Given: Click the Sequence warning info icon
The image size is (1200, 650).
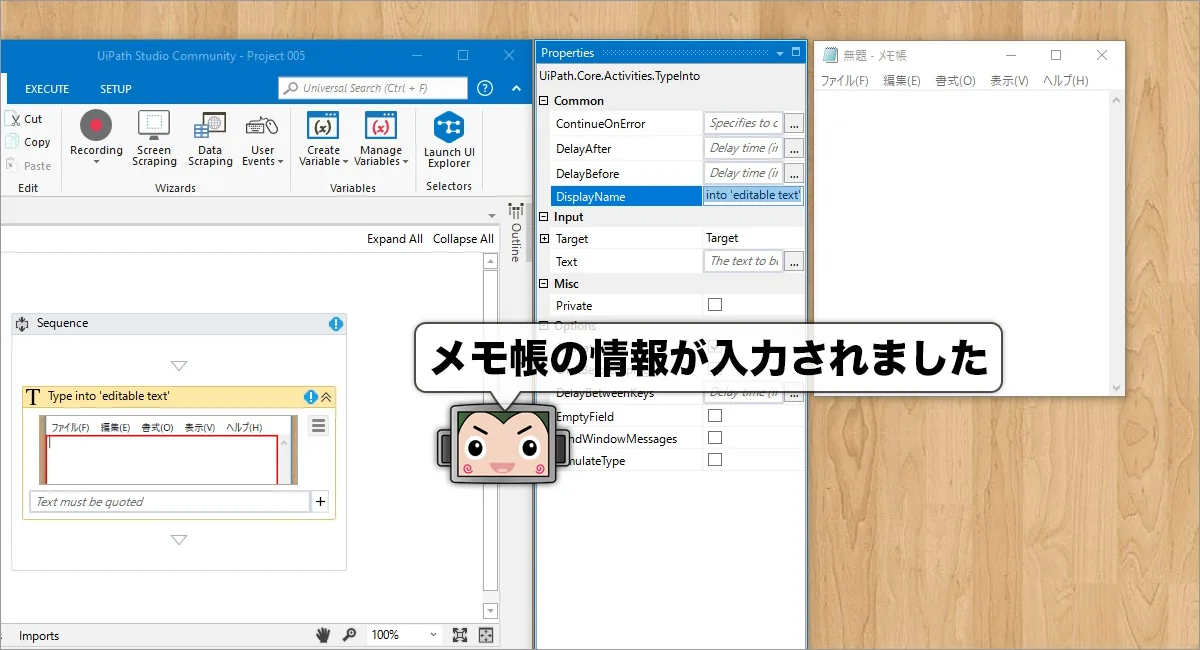Looking at the screenshot, I should pos(336,324).
